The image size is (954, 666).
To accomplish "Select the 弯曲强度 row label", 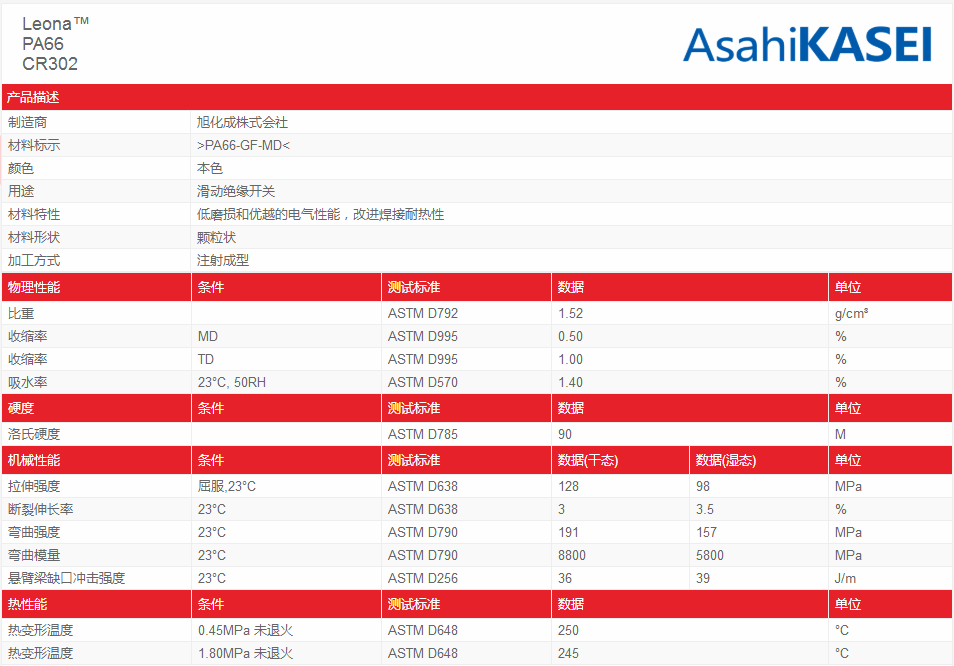I will click(x=34, y=533).
